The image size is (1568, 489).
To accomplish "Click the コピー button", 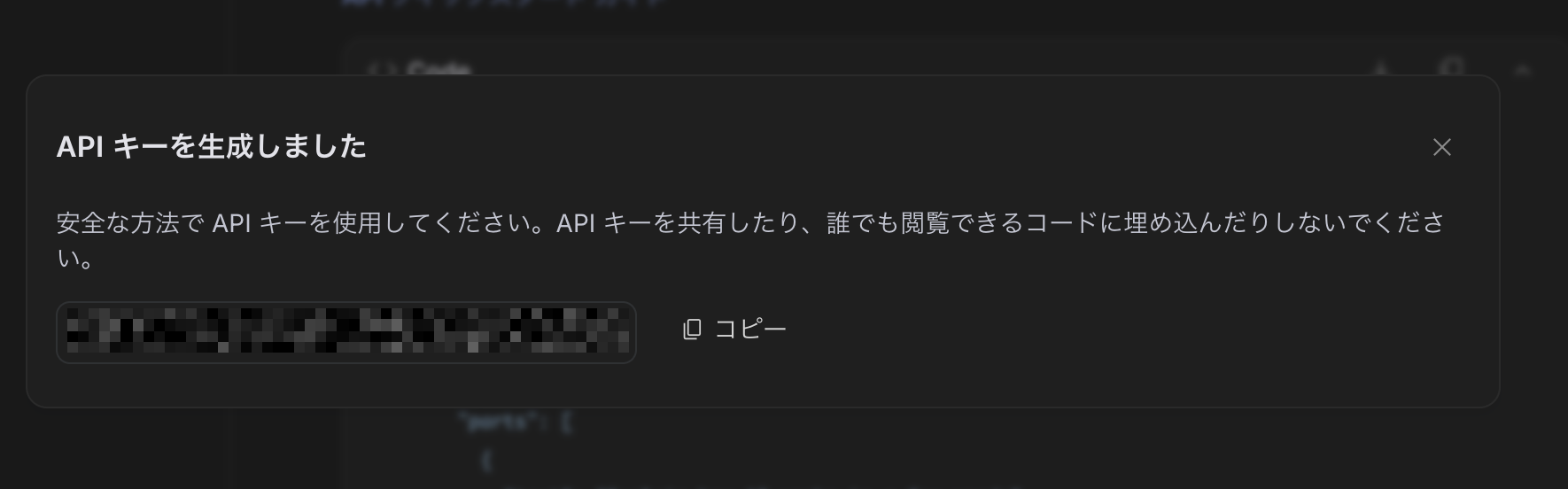I will (x=734, y=330).
